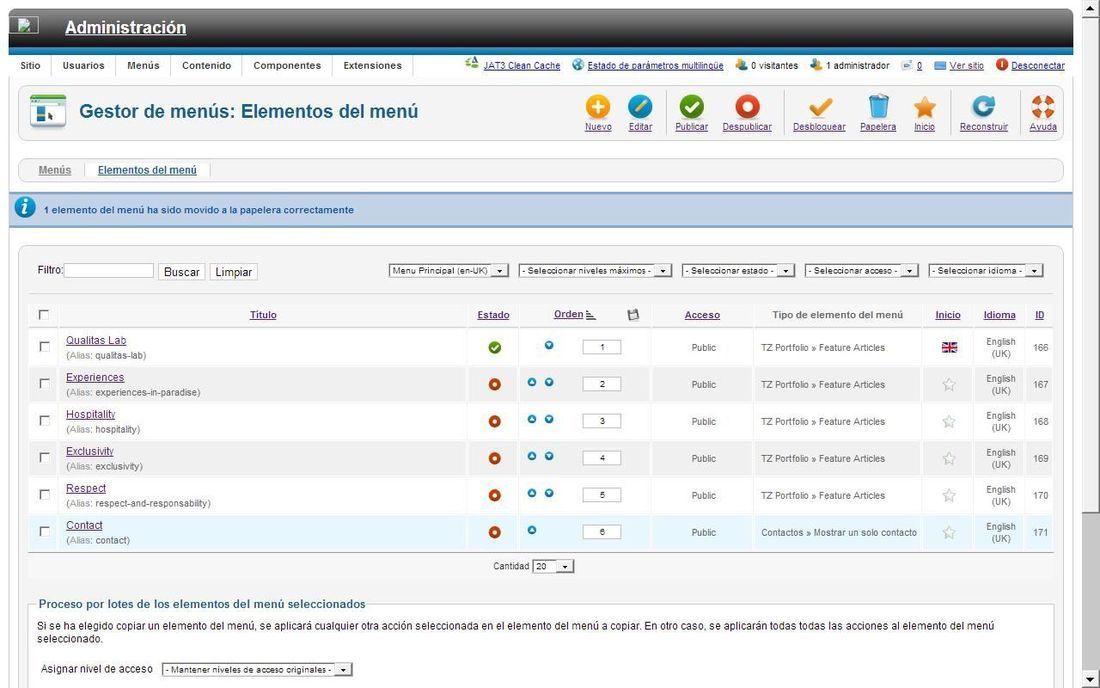The image size is (1100, 688).
Task: Toggle status icon of Exclusivity row
Action: tap(495, 458)
